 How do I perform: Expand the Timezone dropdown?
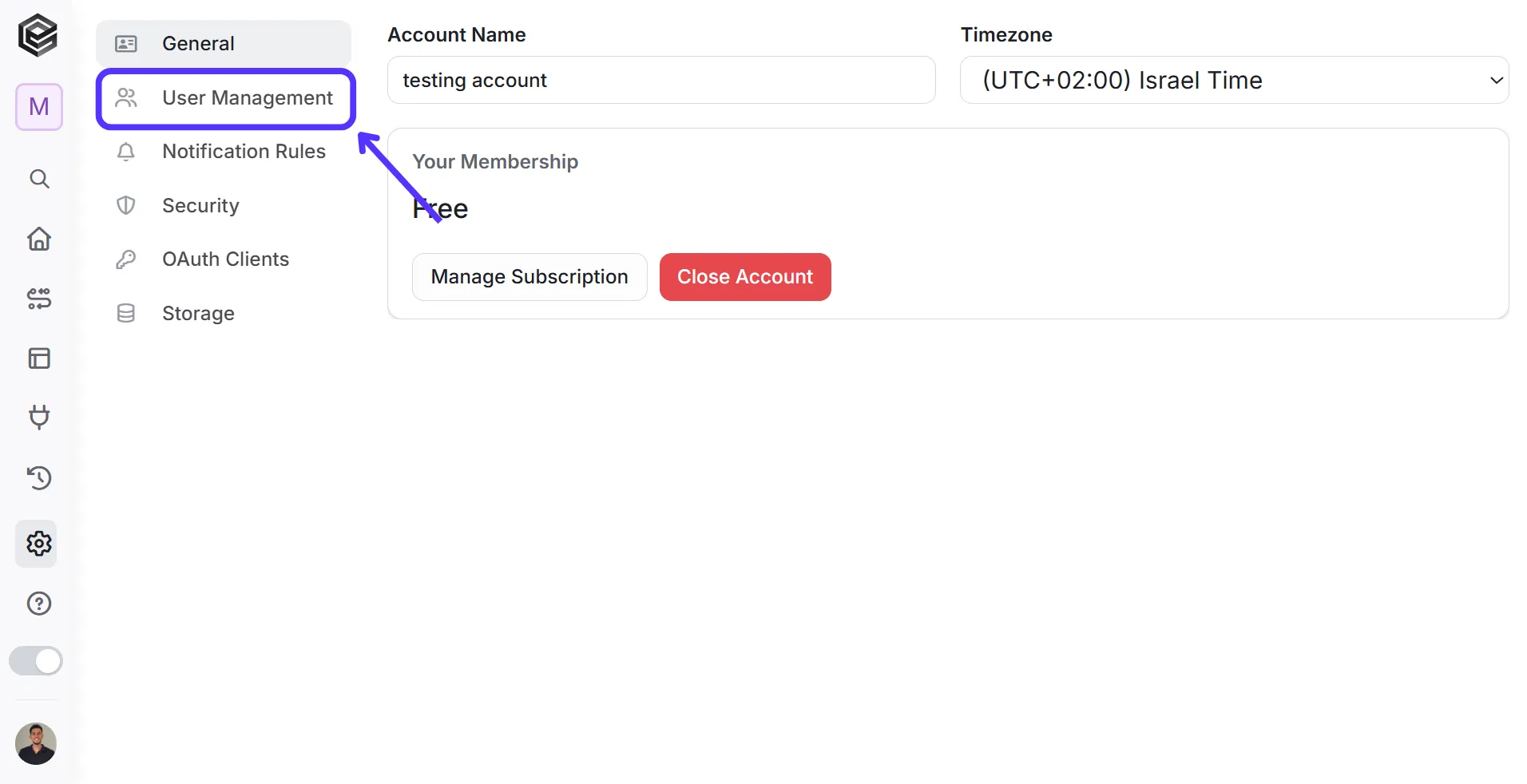click(1234, 80)
